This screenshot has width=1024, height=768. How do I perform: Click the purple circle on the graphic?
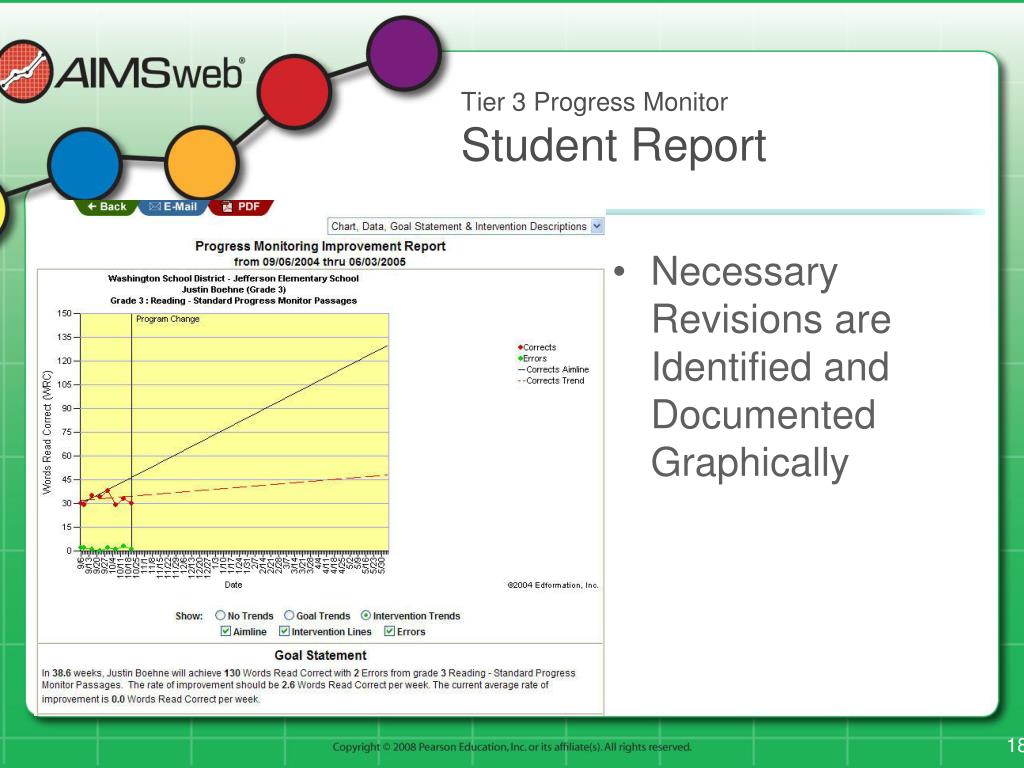[404, 54]
